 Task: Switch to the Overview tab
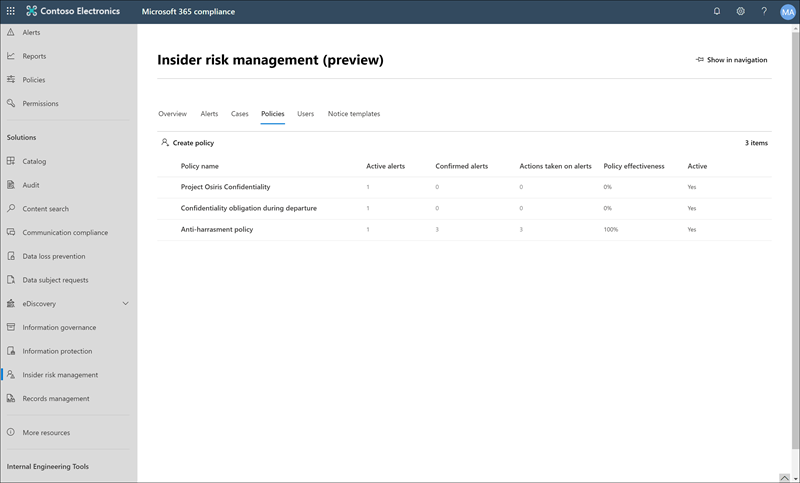(172, 114)
